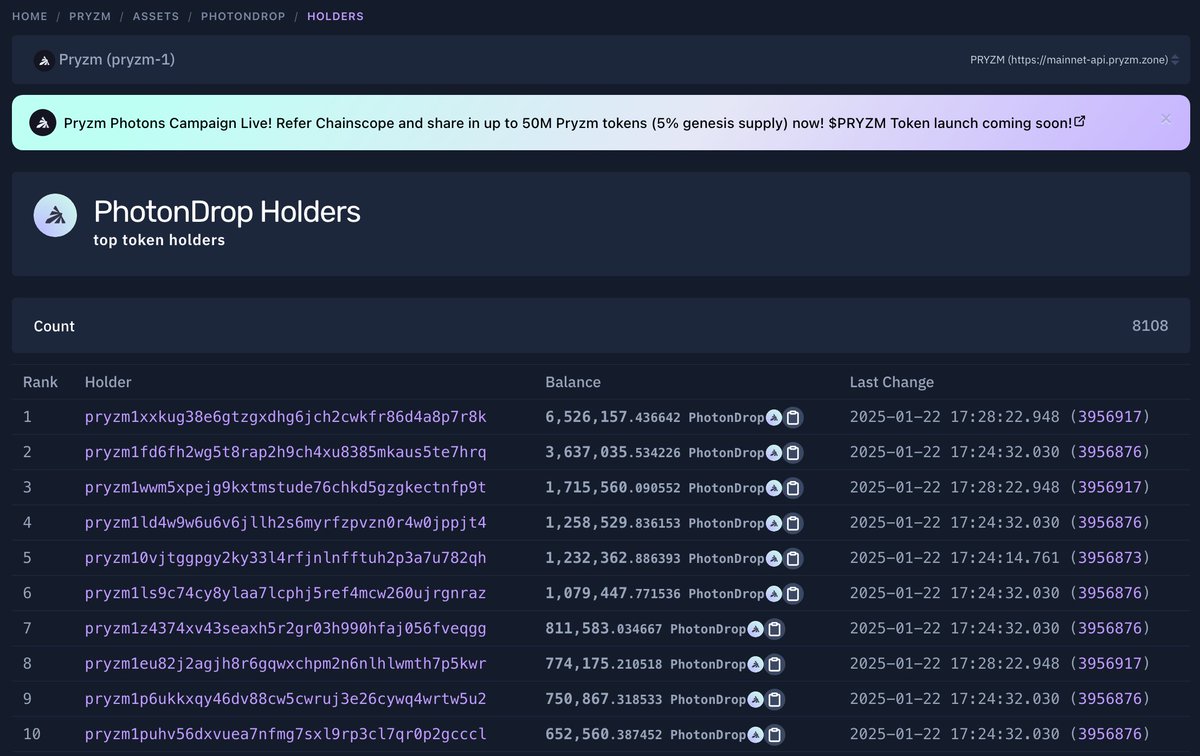The image size is (1200, 756).
Task: Click PhotonDrop token logo in rank 4 row
Action: (x=774, y=523)
